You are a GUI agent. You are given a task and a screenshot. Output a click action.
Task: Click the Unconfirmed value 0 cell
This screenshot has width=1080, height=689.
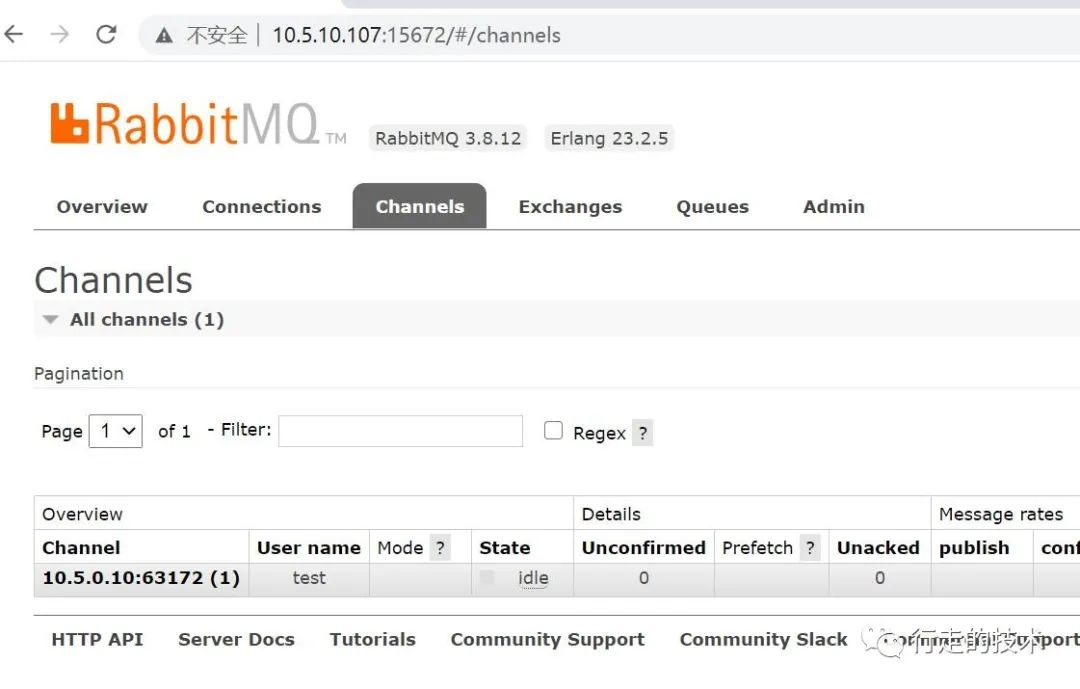point(643,577)
